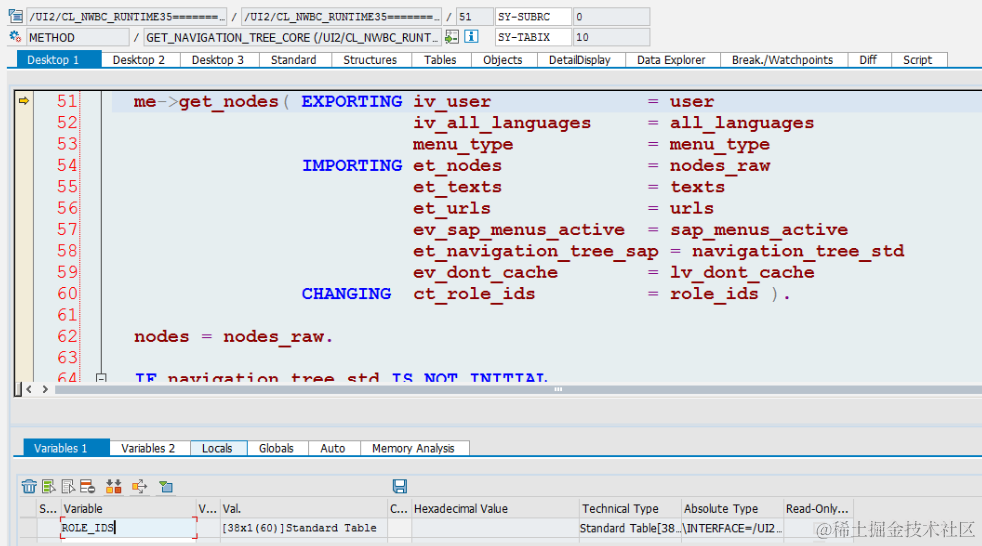Screen dimensions: 982x546
Task: Go to the Objects tab
Action: 502,60
